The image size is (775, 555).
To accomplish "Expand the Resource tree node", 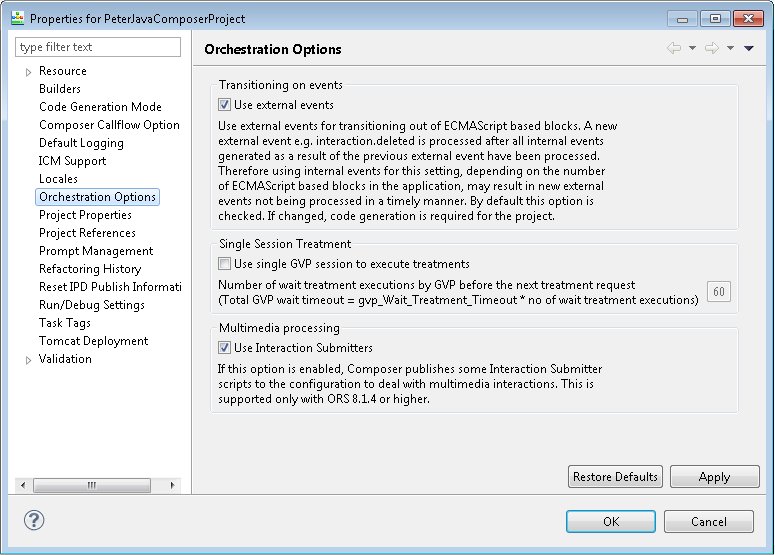I will pos(28,72).
